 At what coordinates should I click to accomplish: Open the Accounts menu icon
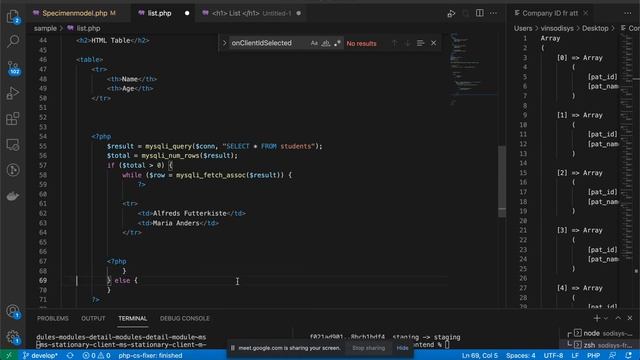pos(13,312)
